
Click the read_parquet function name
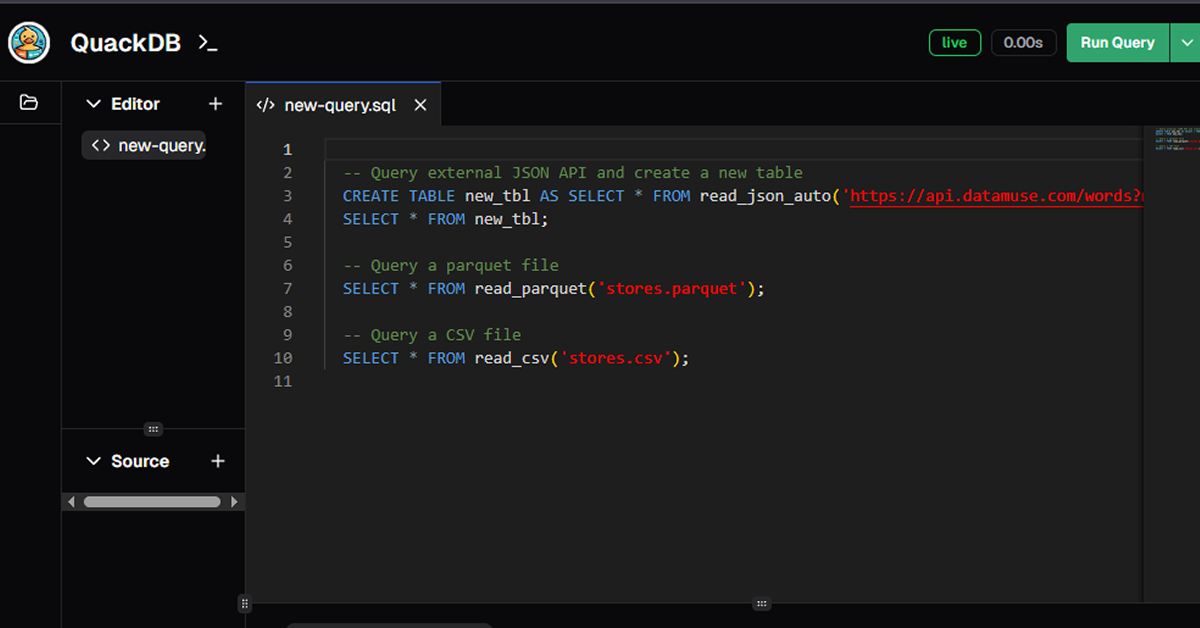click(x=530, y=289)
